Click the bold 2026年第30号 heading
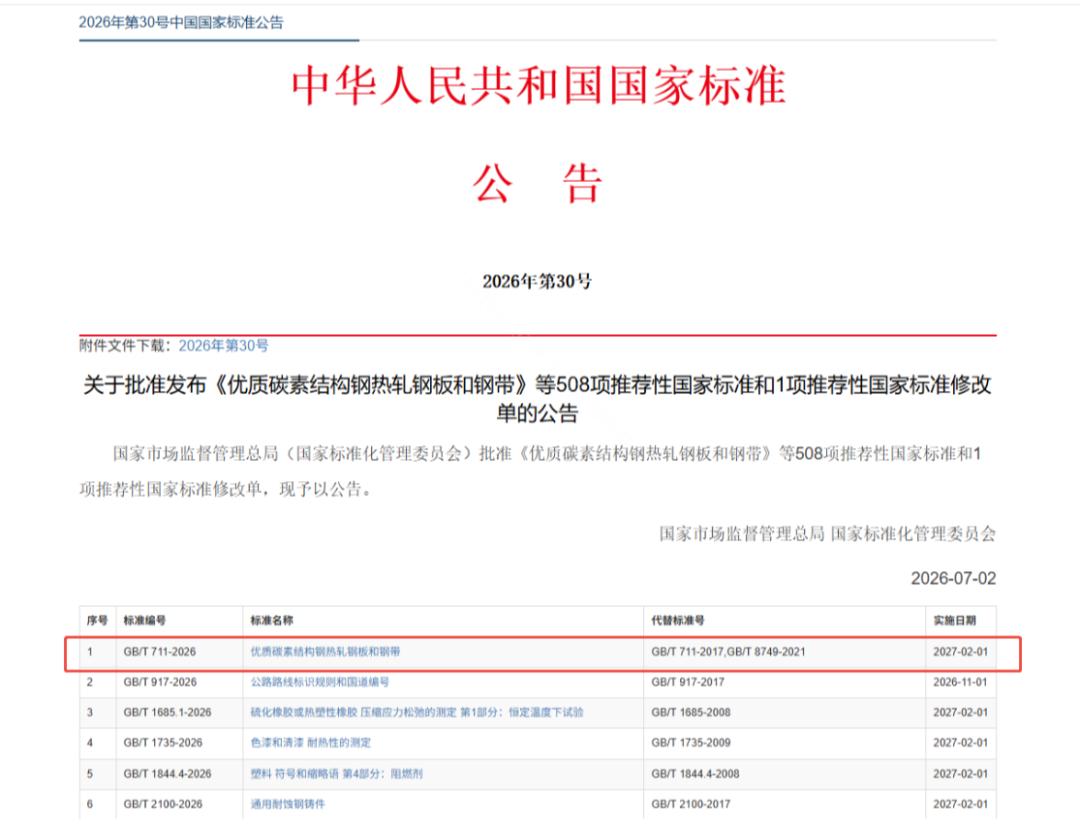 pyautogui.click(x=537, y=281)
